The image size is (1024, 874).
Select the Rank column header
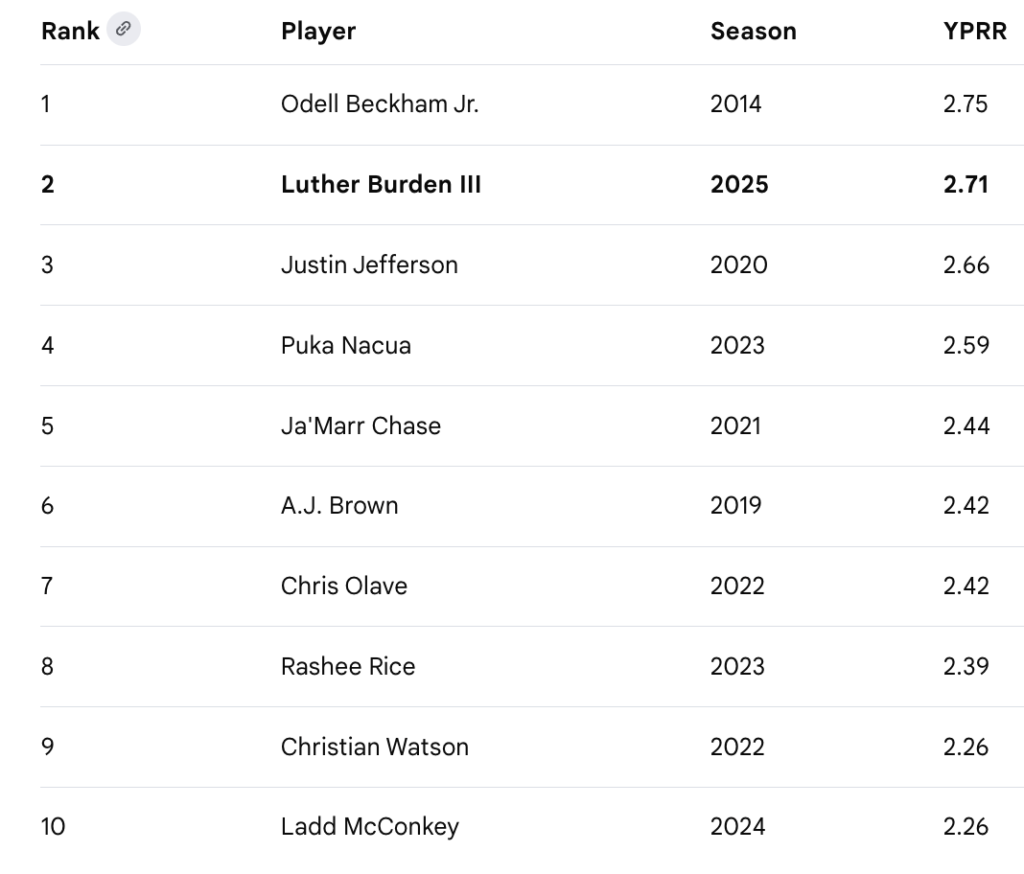[x=70, y=31]
